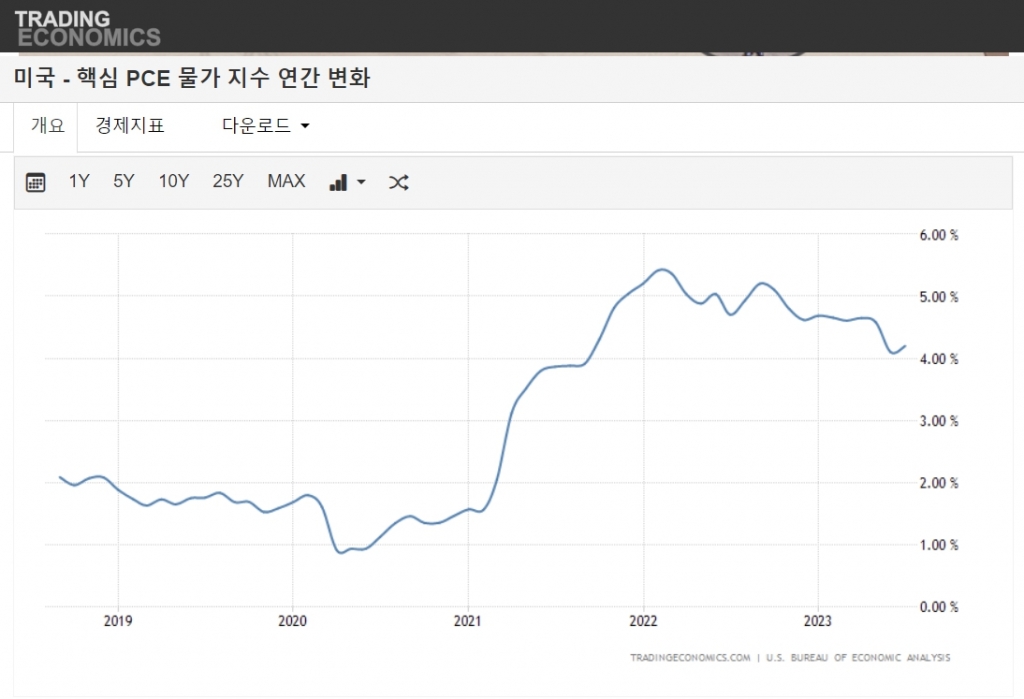Image resolution: width=1024 pixels, height=699 pixels.
Task: Click the chart line trough after 2020
Action: pos(341,551)
